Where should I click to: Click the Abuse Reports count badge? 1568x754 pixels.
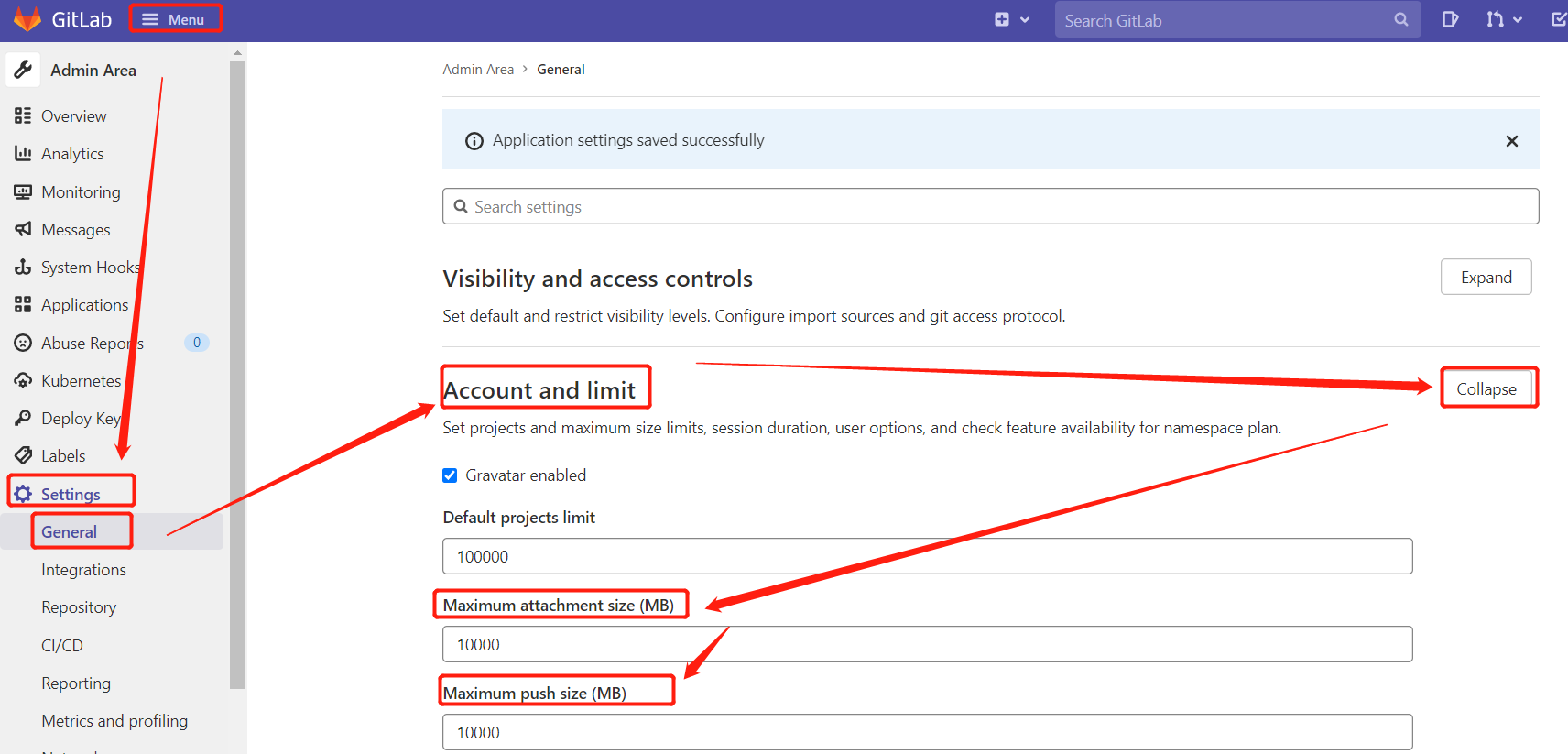197,343
